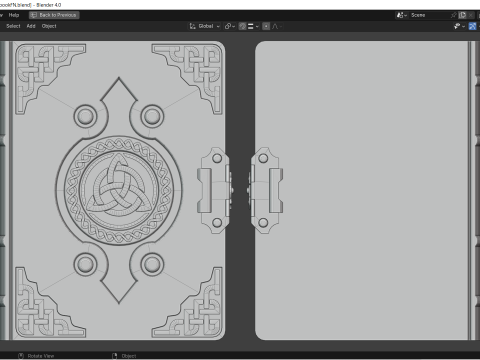
Task: Click the Back to Previous button
Action: 54,15
